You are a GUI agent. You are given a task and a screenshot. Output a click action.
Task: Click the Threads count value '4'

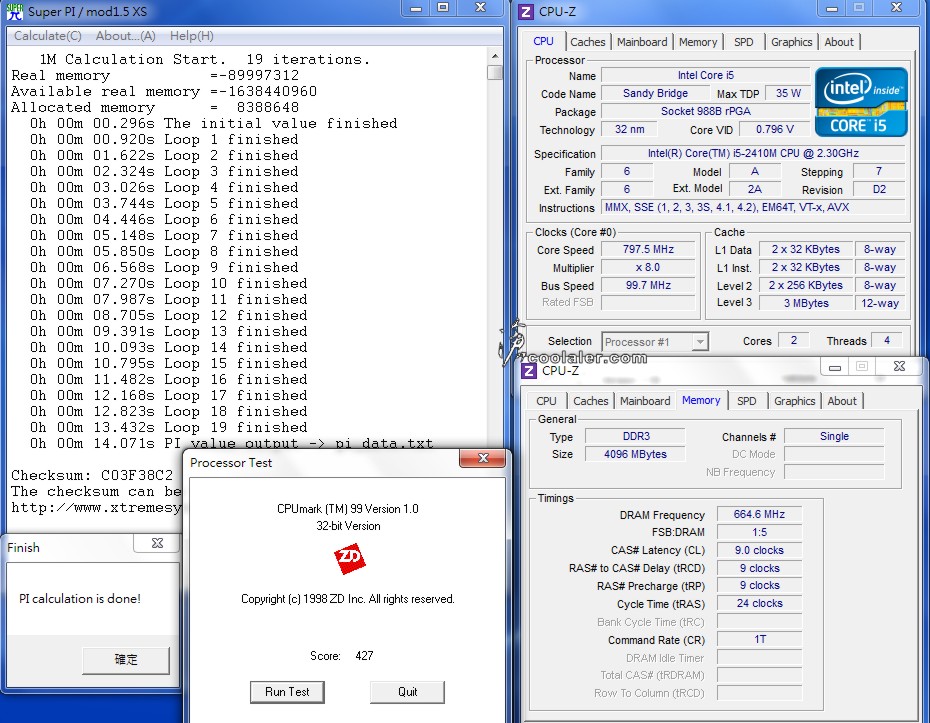tap(887, 340)
